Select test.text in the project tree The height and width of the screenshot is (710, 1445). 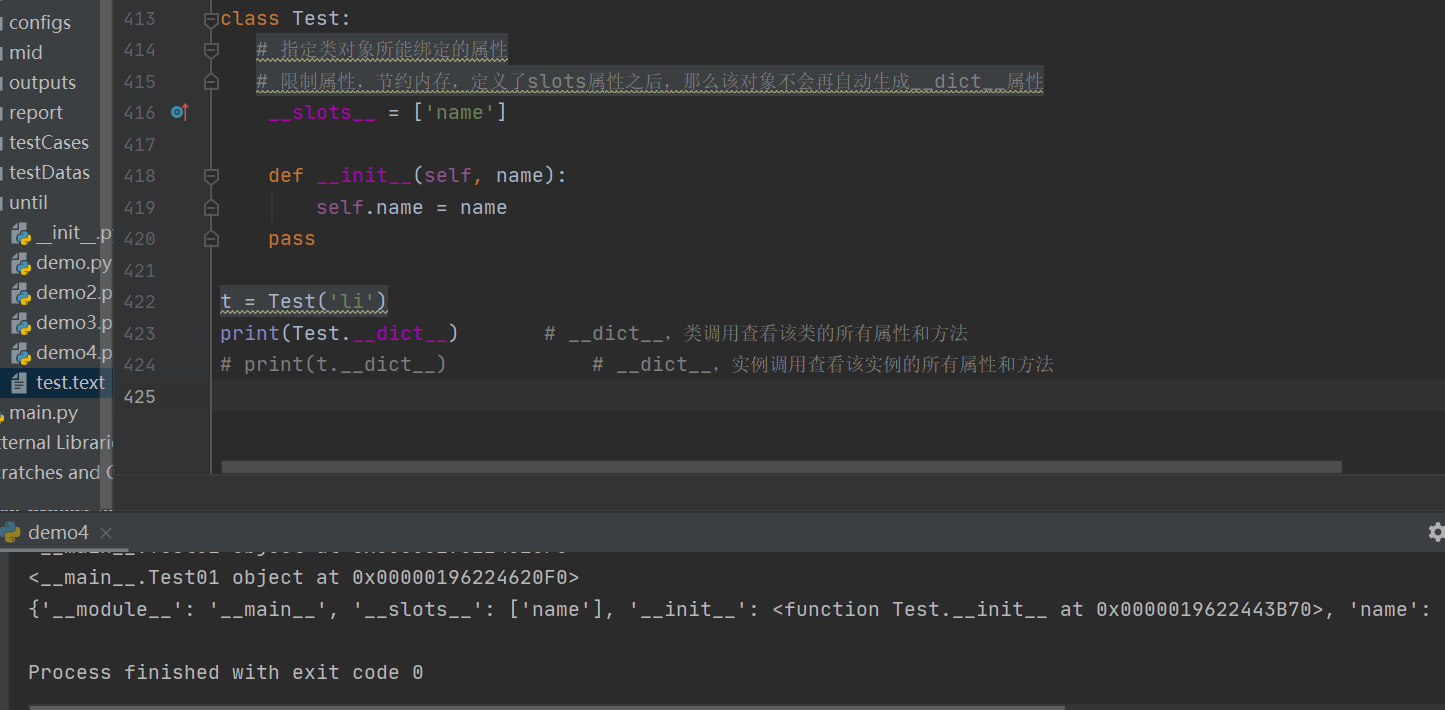pyautogui.click(x=71, y=383)
